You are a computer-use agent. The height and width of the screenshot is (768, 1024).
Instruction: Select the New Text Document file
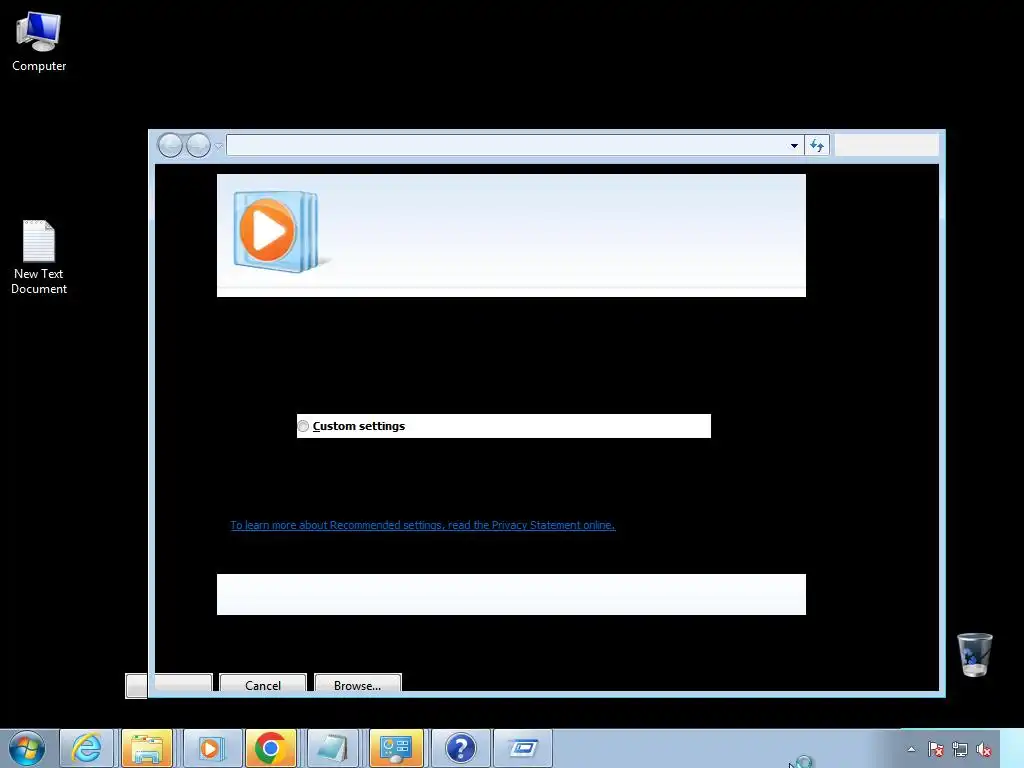[x=39, y=257]
